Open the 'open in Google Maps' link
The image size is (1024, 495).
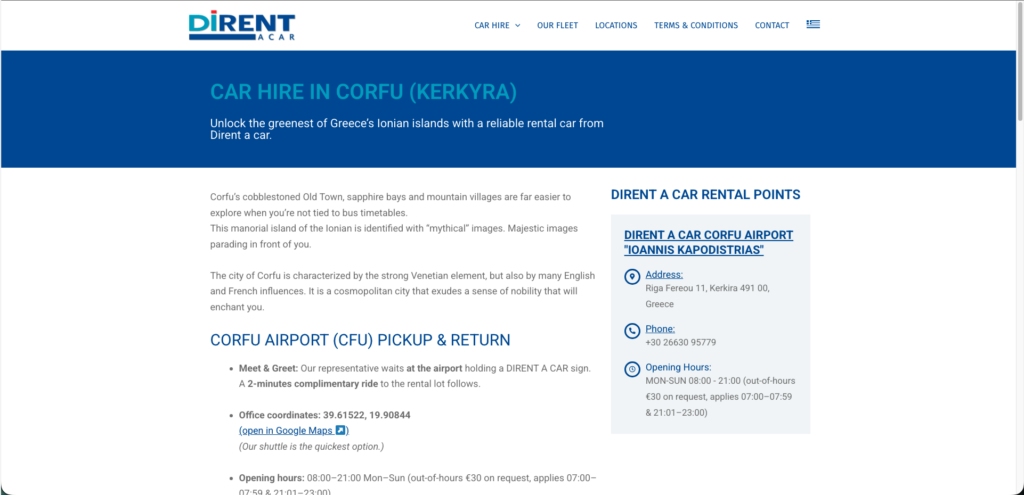pos(294,430)
